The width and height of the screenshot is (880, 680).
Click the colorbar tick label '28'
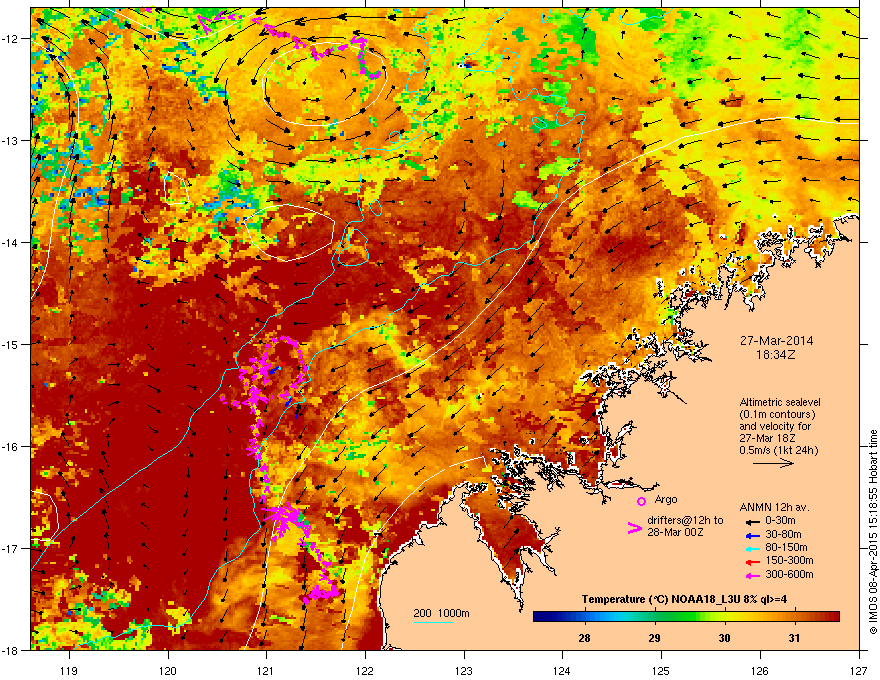coord(584,638)
